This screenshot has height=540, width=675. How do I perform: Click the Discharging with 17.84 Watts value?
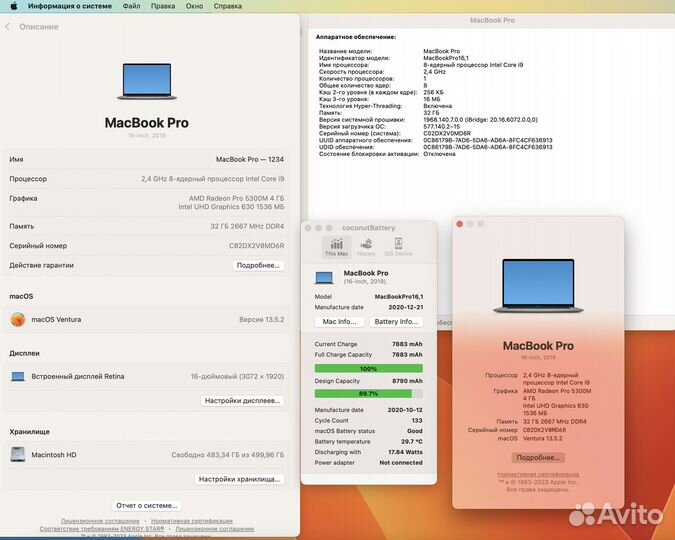405,452
